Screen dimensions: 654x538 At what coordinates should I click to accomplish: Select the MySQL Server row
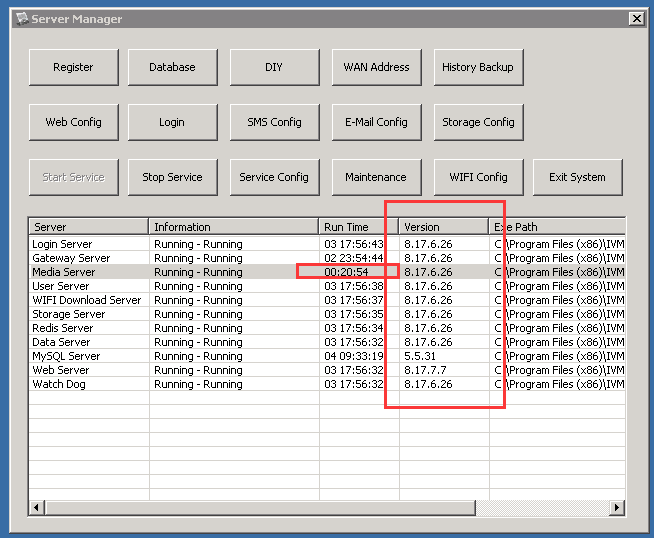pyautogui.click(x=327, y=356)
